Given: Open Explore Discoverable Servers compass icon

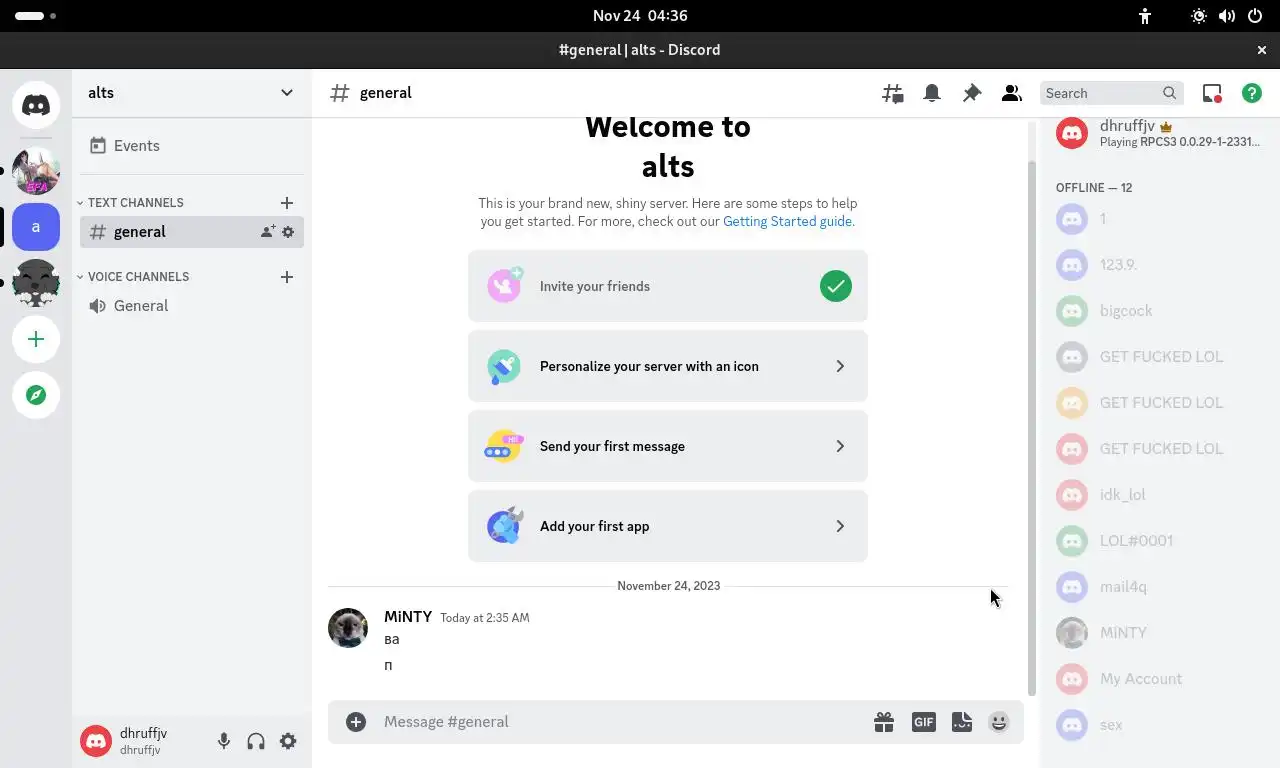Looking at the screenshot, I should tap(36, 395).
